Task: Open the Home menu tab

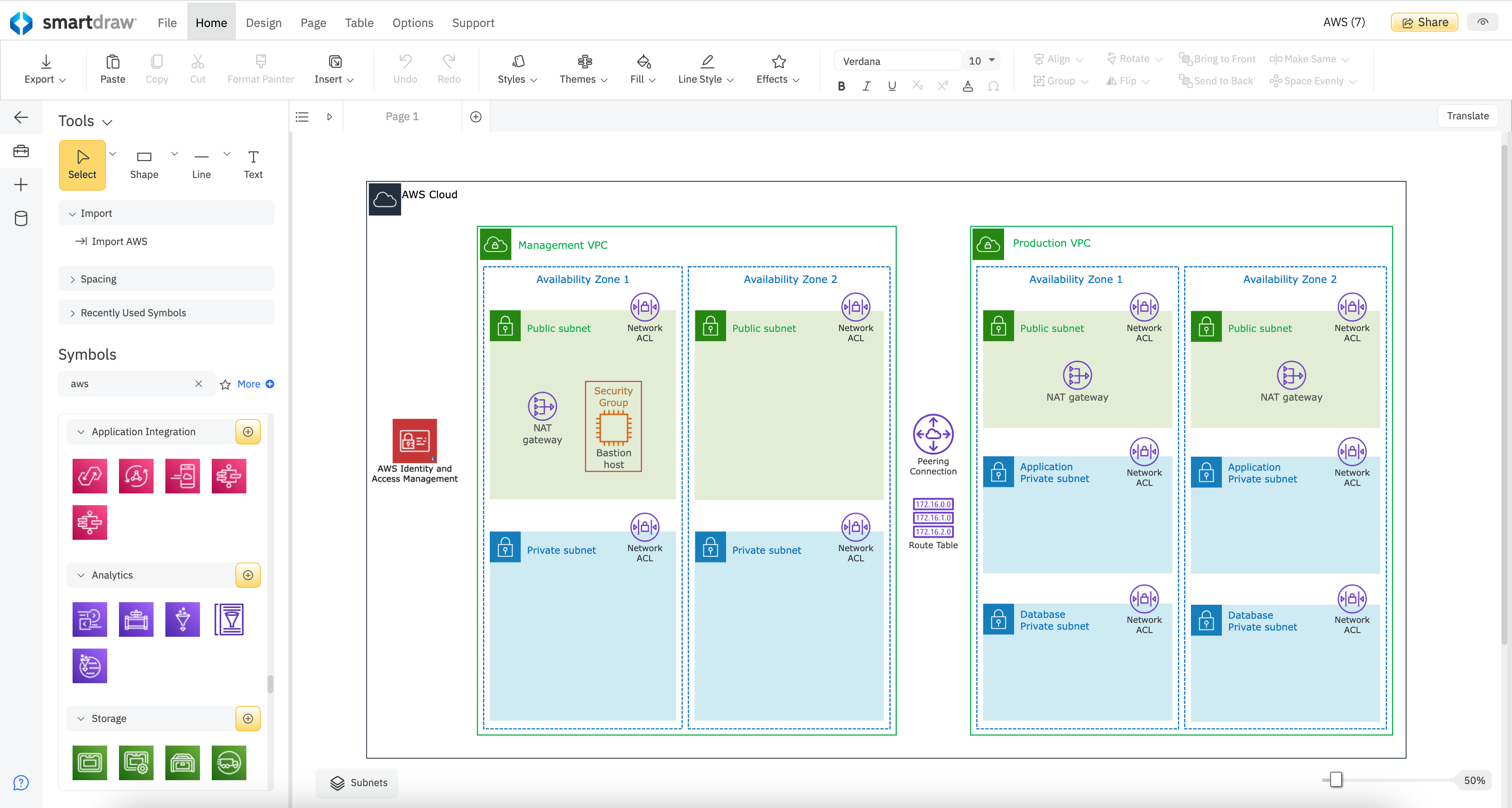Action: click(x=211, y=21)
